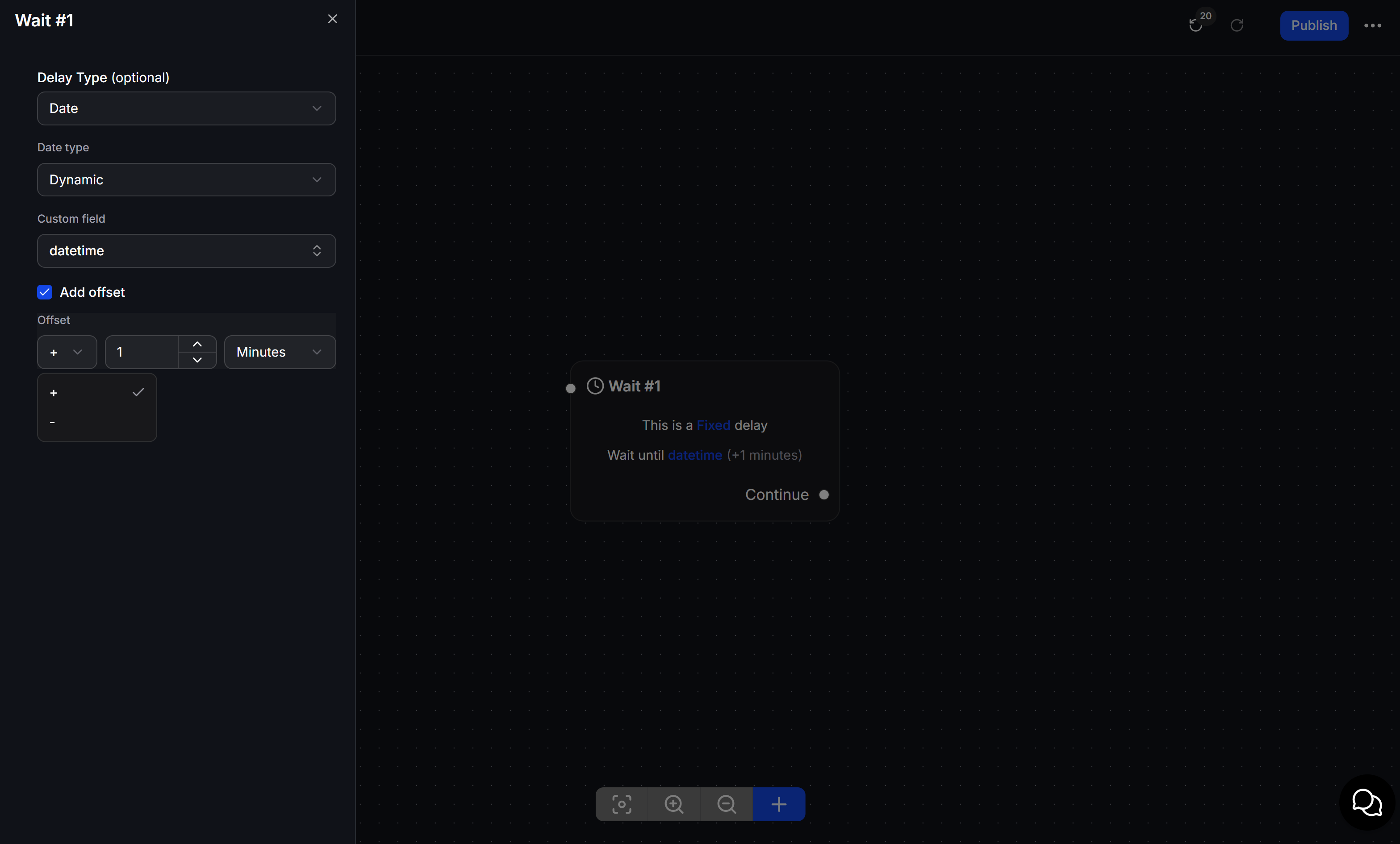Viewport: 1400px width, 844px height.
Task: Uncheck the Add offset checkbox
Action: [45, 292]
